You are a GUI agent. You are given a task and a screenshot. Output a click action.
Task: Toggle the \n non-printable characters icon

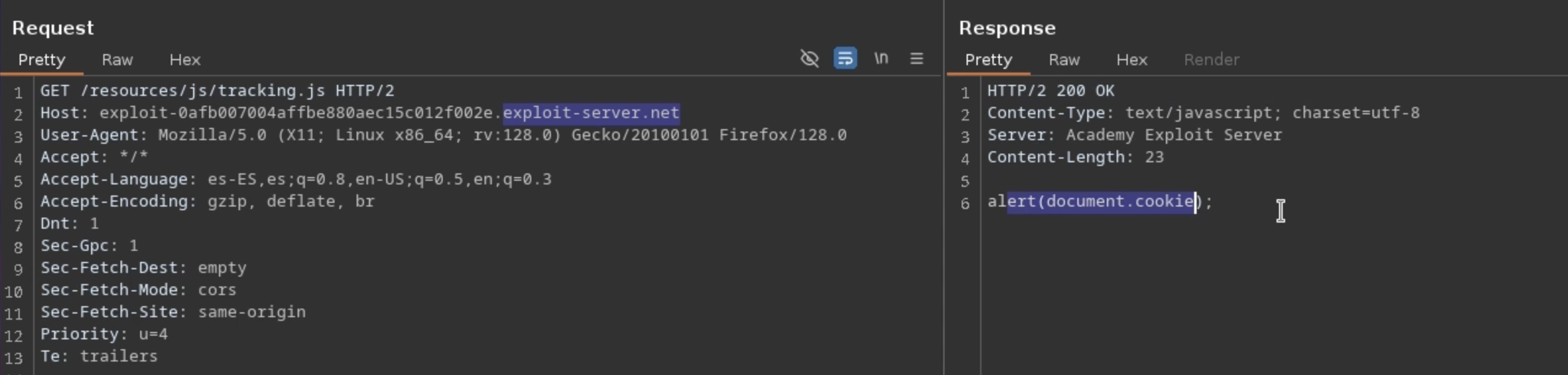[881, 58]
